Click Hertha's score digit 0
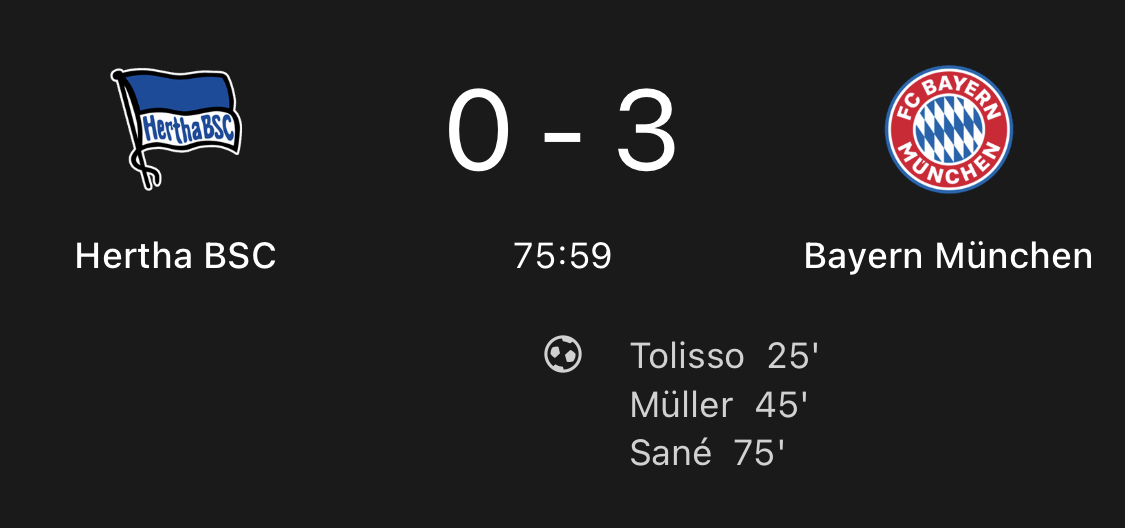Screen dimensions: 1125x528 (479, 131)
